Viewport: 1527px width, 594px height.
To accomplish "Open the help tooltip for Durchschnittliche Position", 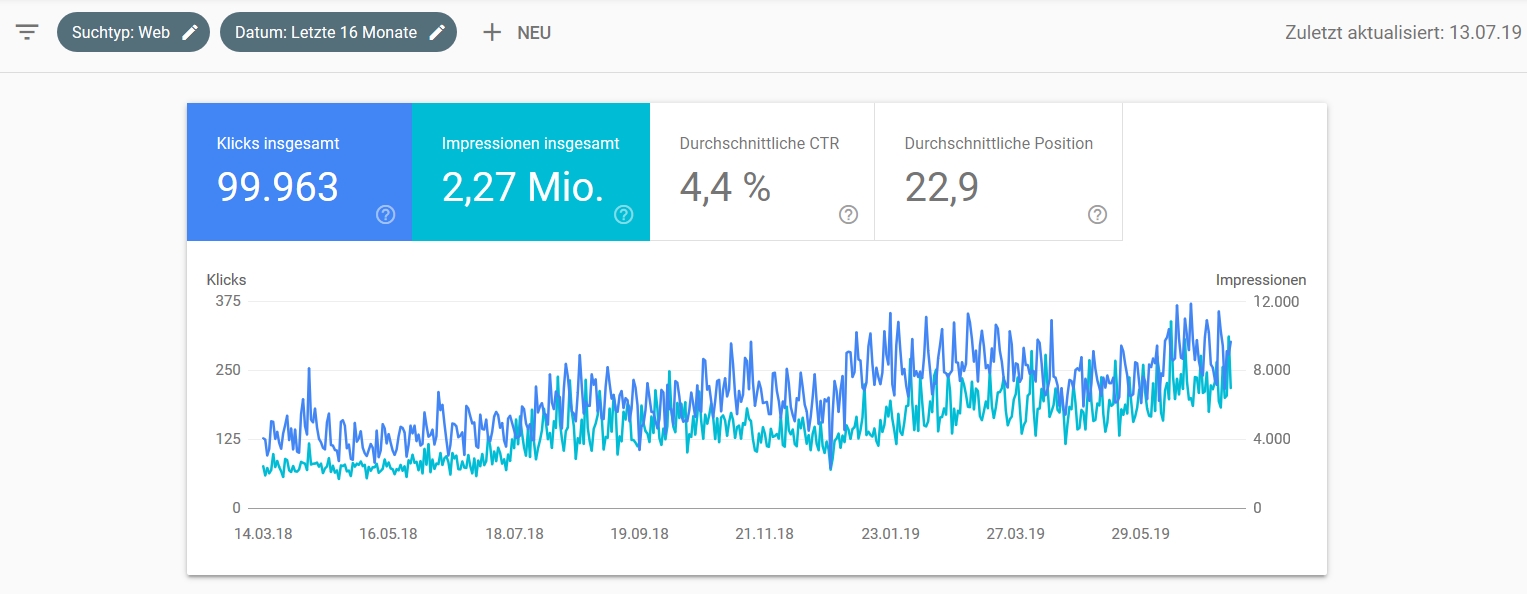I will pos(1096,214).
